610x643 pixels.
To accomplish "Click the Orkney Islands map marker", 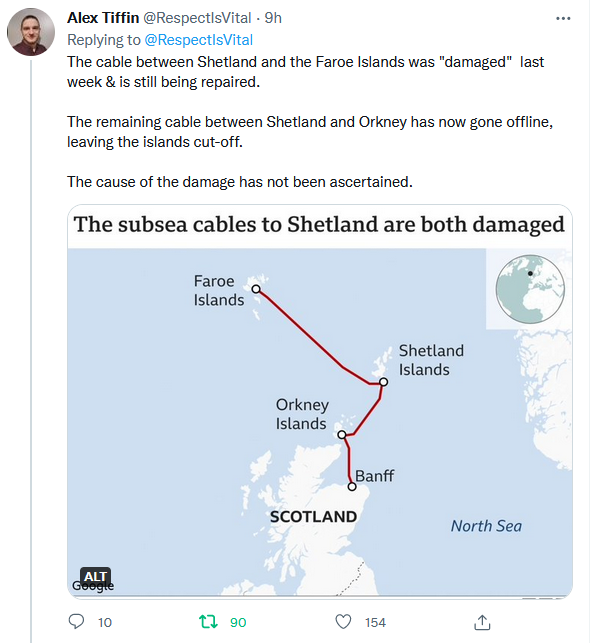I will point(342,435).
